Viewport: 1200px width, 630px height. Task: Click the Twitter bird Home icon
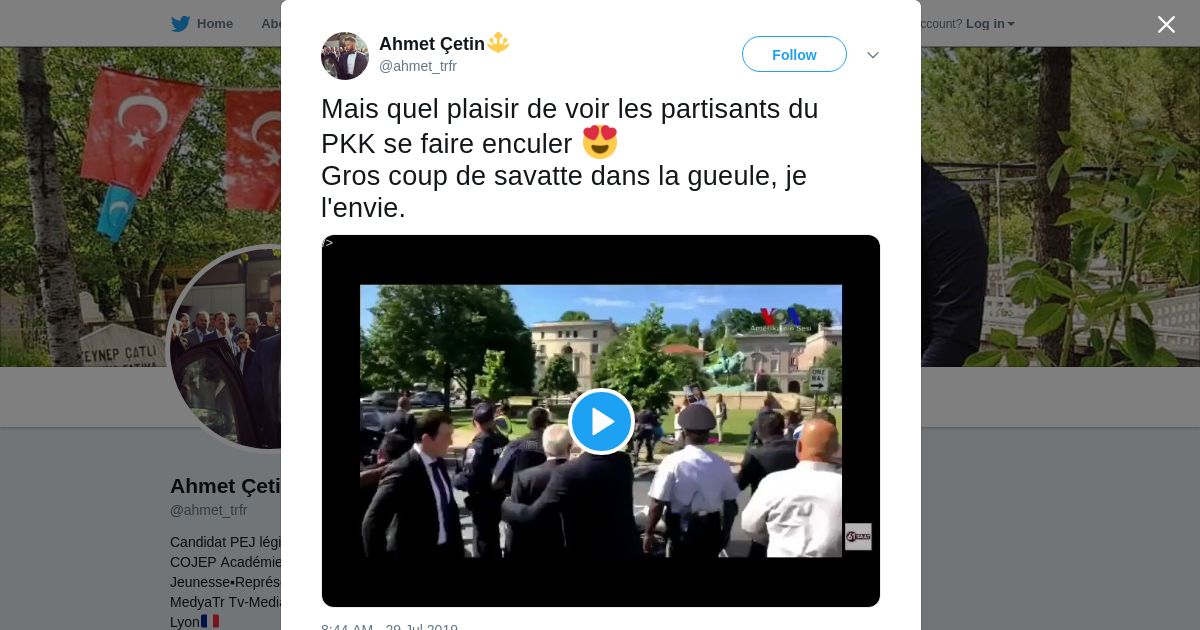tap(180, 23)
